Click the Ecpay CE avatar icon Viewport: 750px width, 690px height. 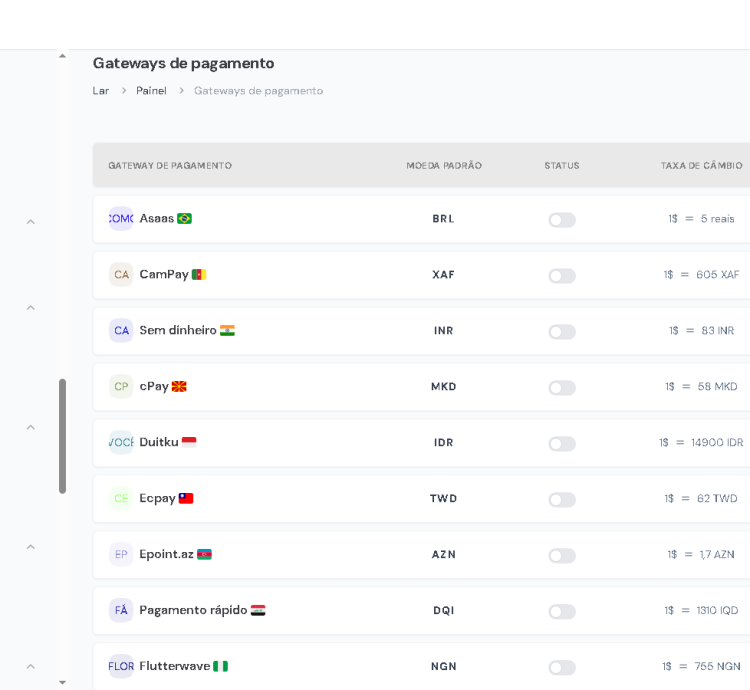[x=121, y=498]
